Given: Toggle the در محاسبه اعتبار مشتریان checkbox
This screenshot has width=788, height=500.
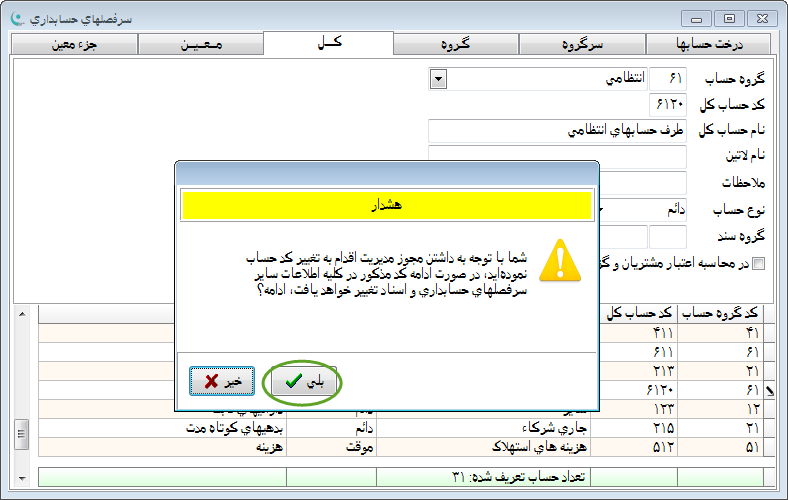Looking at the screenshot, I should point(759,263).
